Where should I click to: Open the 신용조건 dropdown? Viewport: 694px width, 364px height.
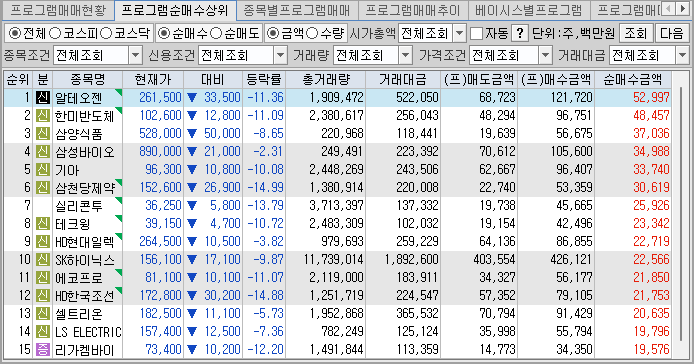tap(280, 55)
